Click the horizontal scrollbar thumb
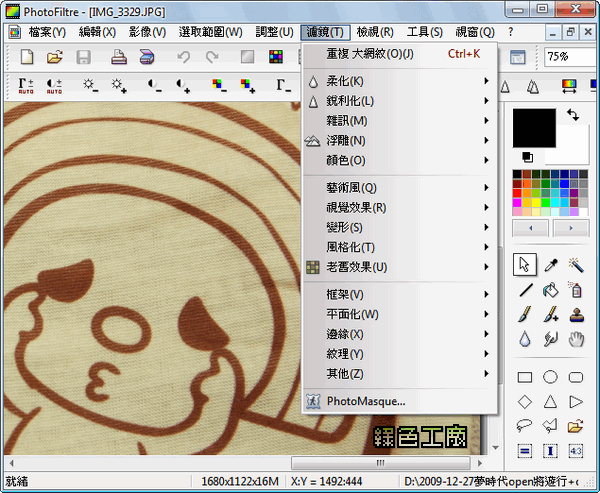Screen dimensions: 600x493 pyautogui.click(x=380, y=463)
